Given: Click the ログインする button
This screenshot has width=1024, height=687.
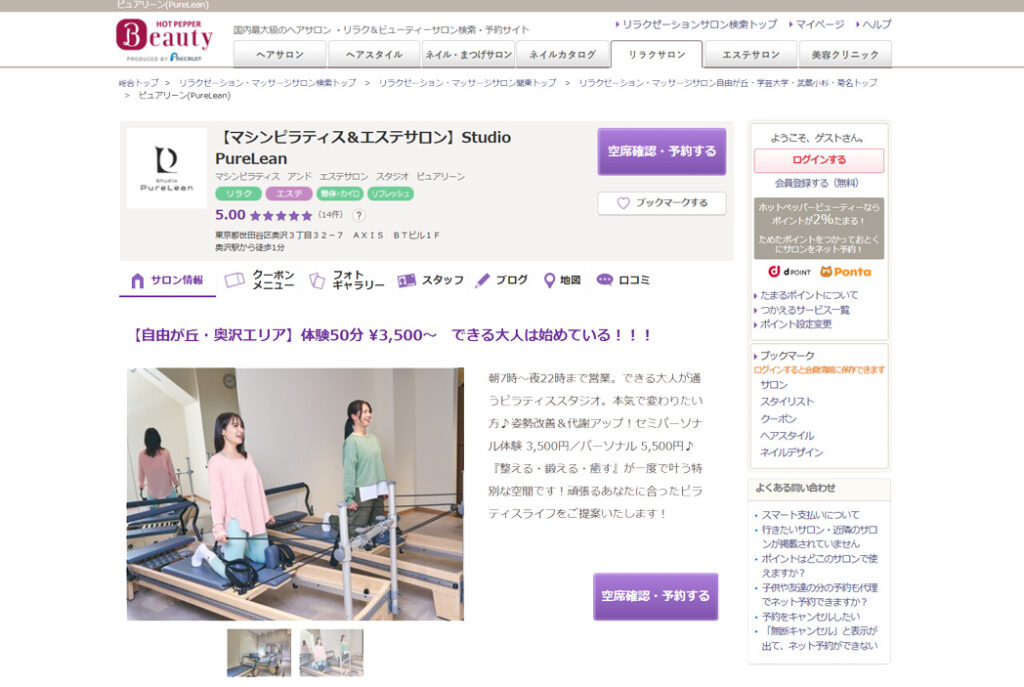Looking at the screenshot, I should 818,160.
